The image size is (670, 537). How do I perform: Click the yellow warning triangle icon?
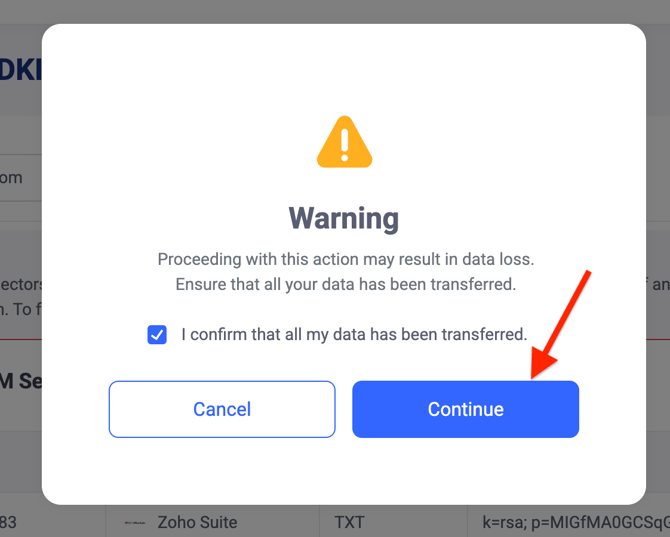click(344, 142)
